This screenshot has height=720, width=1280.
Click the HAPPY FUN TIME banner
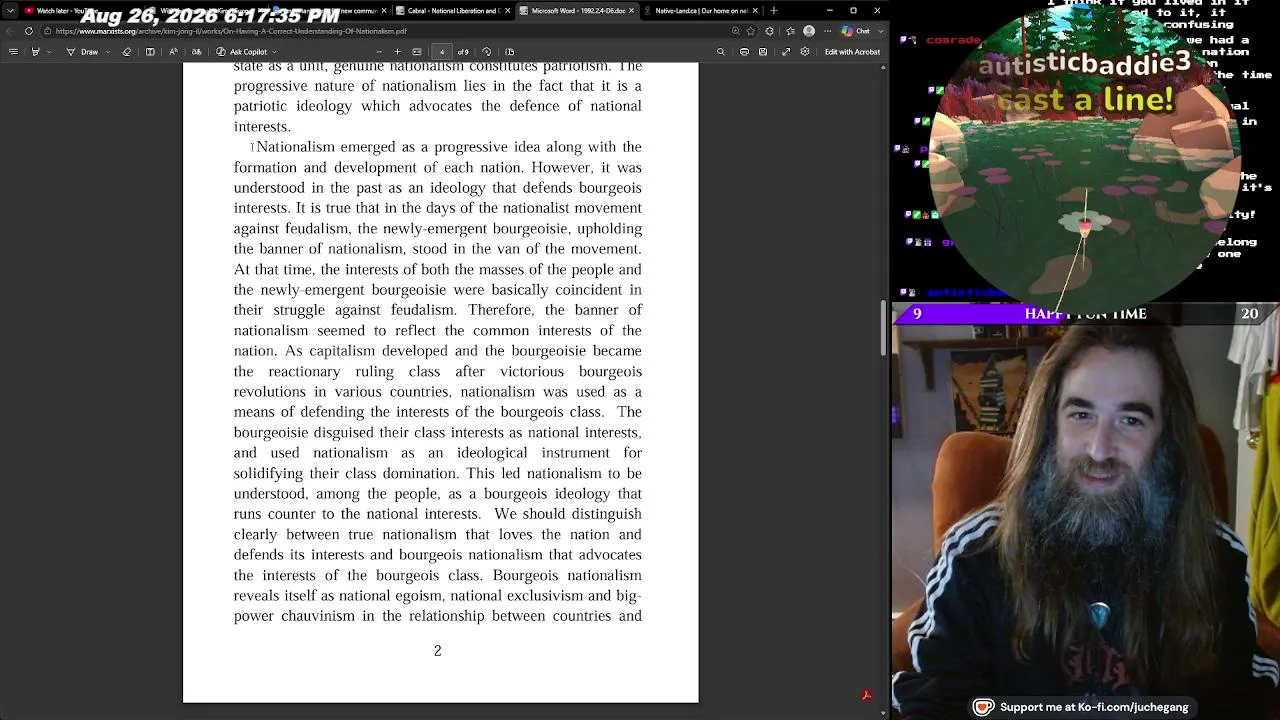point(1086,314)
